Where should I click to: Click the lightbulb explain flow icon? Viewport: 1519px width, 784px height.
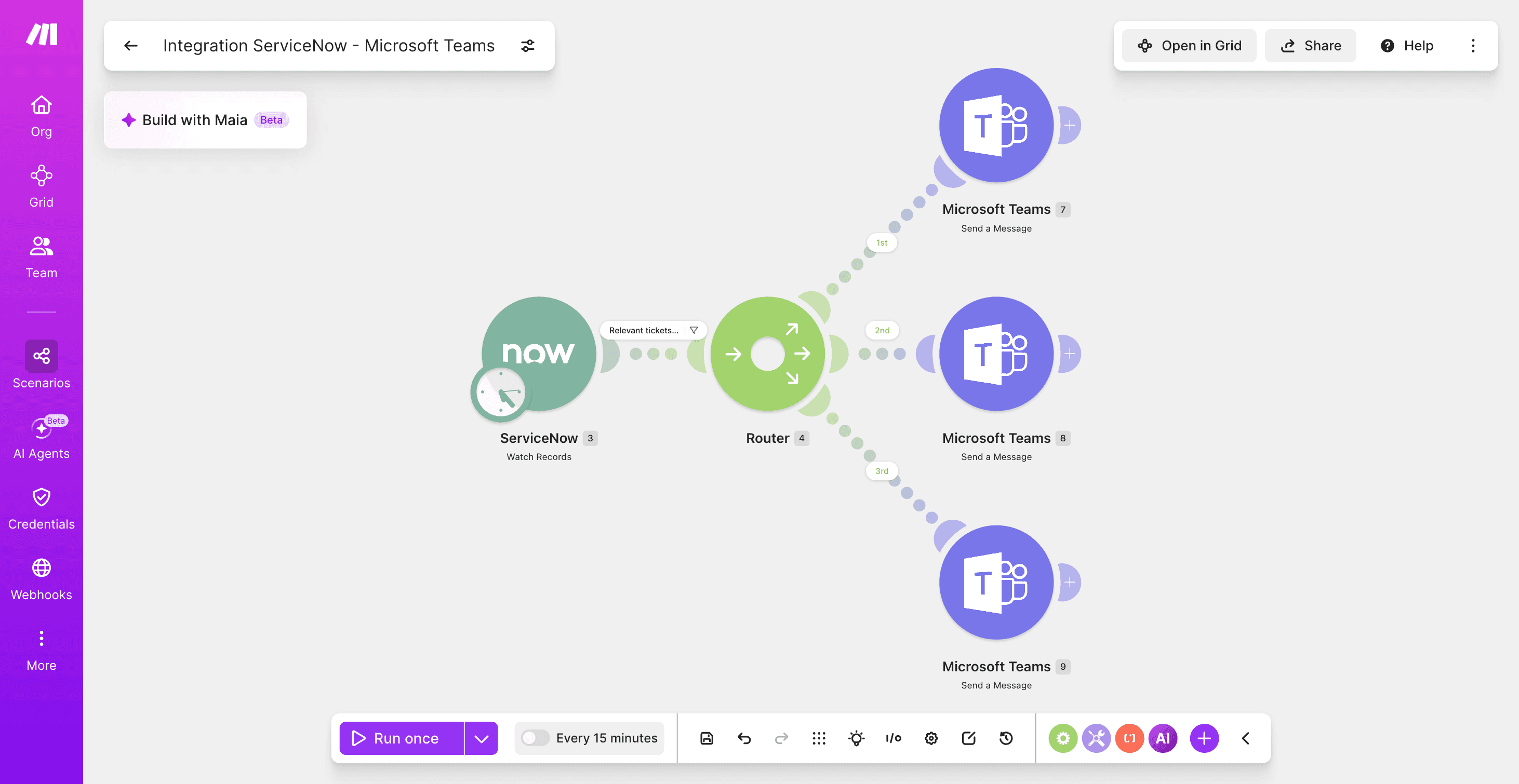[x=856, y=738]
